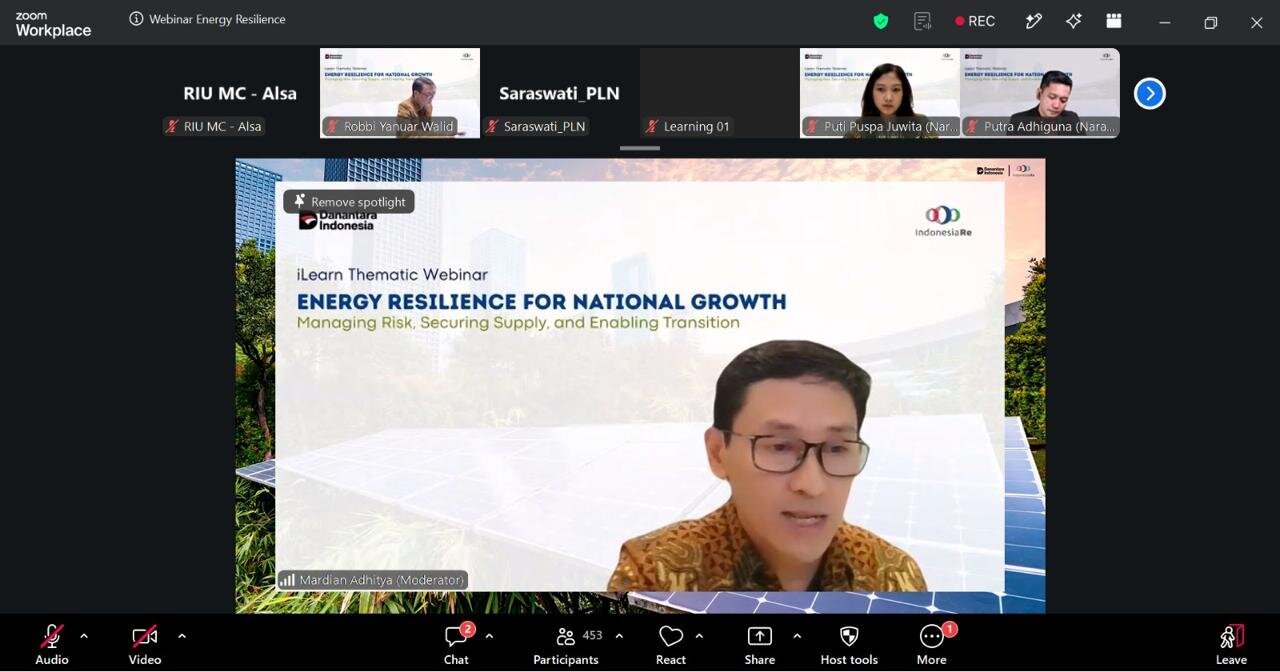Image resolution: width=1280 pixels, height=672 pixels.
Task: Expand the caret next to Share
Action: (797, 635)
